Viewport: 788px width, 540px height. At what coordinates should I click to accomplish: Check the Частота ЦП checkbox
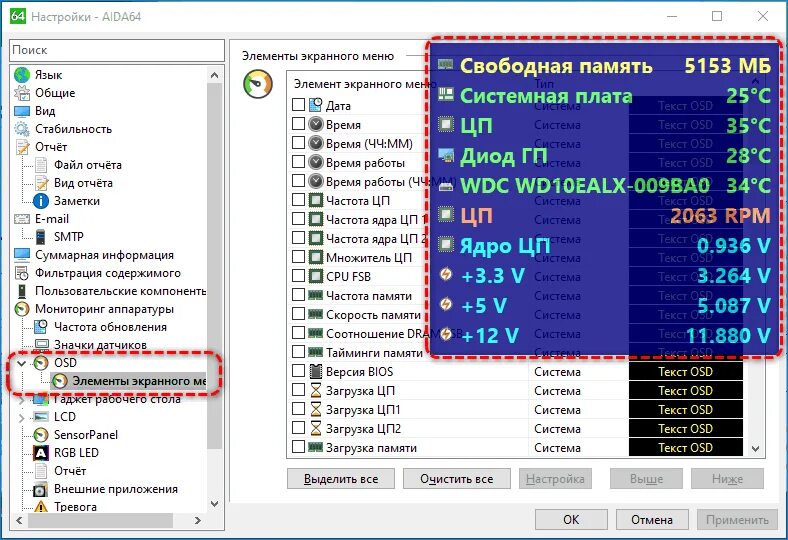[x=299, y=200]
